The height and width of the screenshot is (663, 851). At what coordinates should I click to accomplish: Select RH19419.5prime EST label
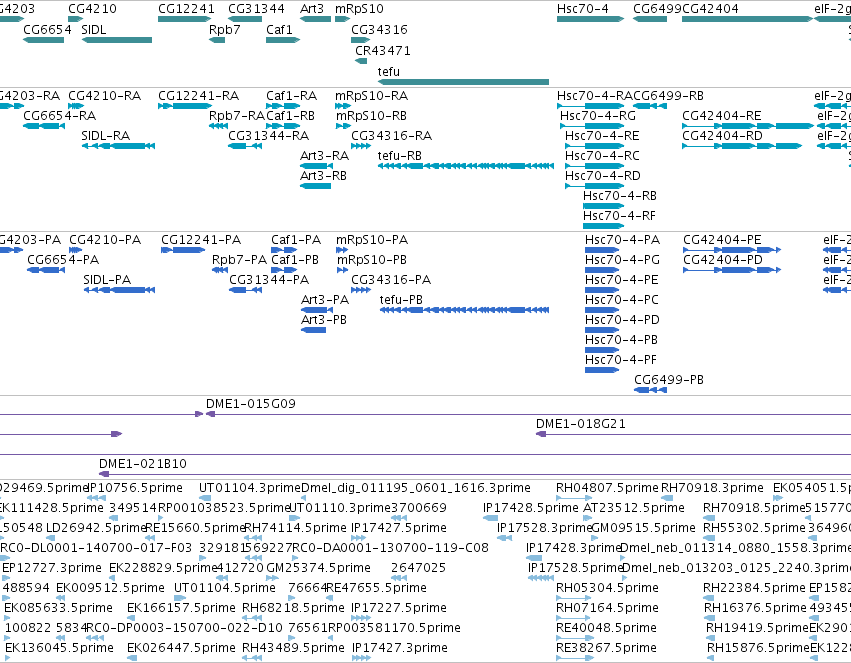pyautogui.click(x=757, y=628)
